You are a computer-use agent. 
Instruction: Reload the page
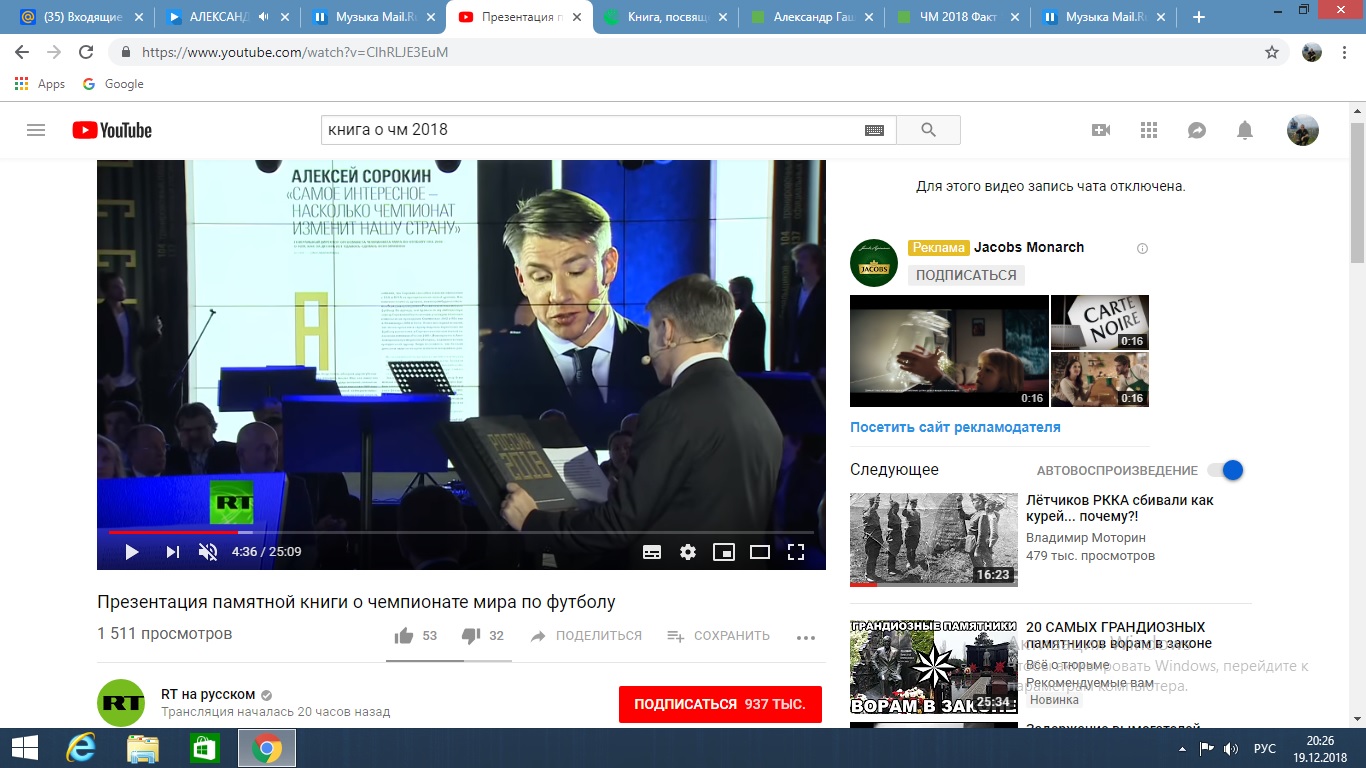(x=86, y=52)
